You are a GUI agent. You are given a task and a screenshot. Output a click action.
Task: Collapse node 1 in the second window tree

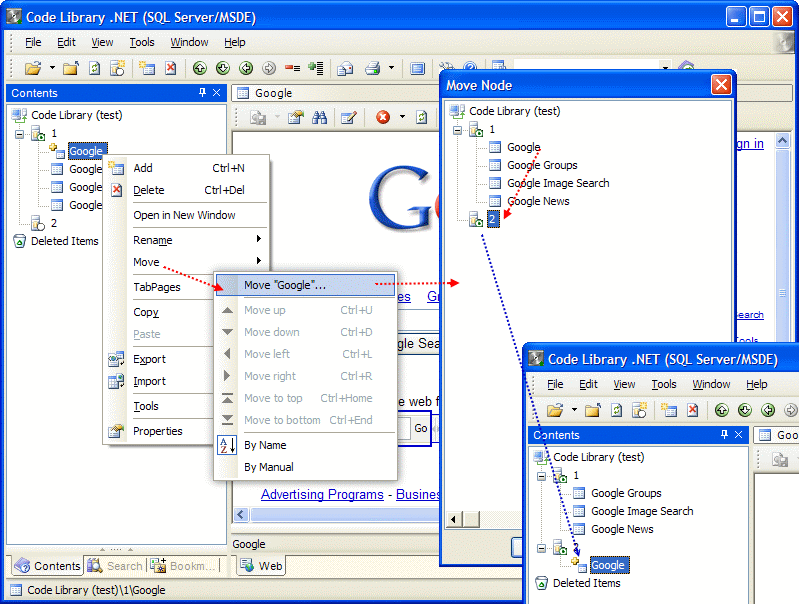(541, 476)
